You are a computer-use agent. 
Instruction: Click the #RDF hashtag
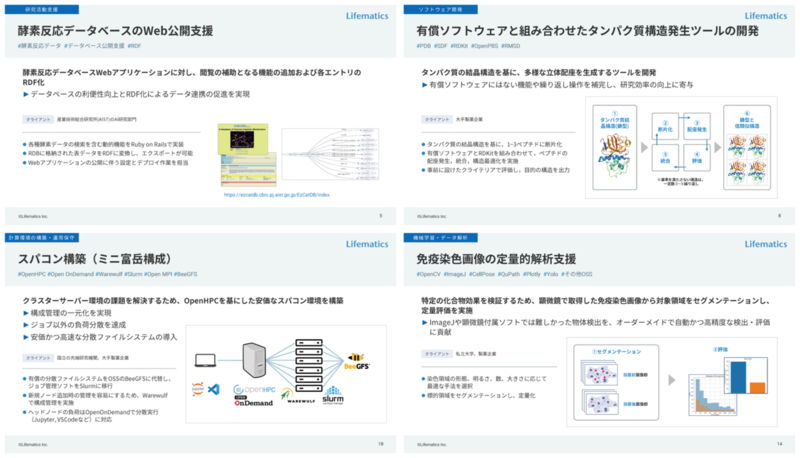(134, 46)
